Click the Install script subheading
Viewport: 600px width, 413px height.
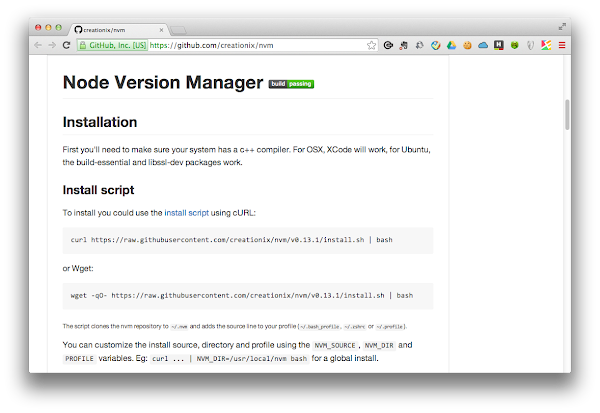pyautogui.click(x=98, y=190)
